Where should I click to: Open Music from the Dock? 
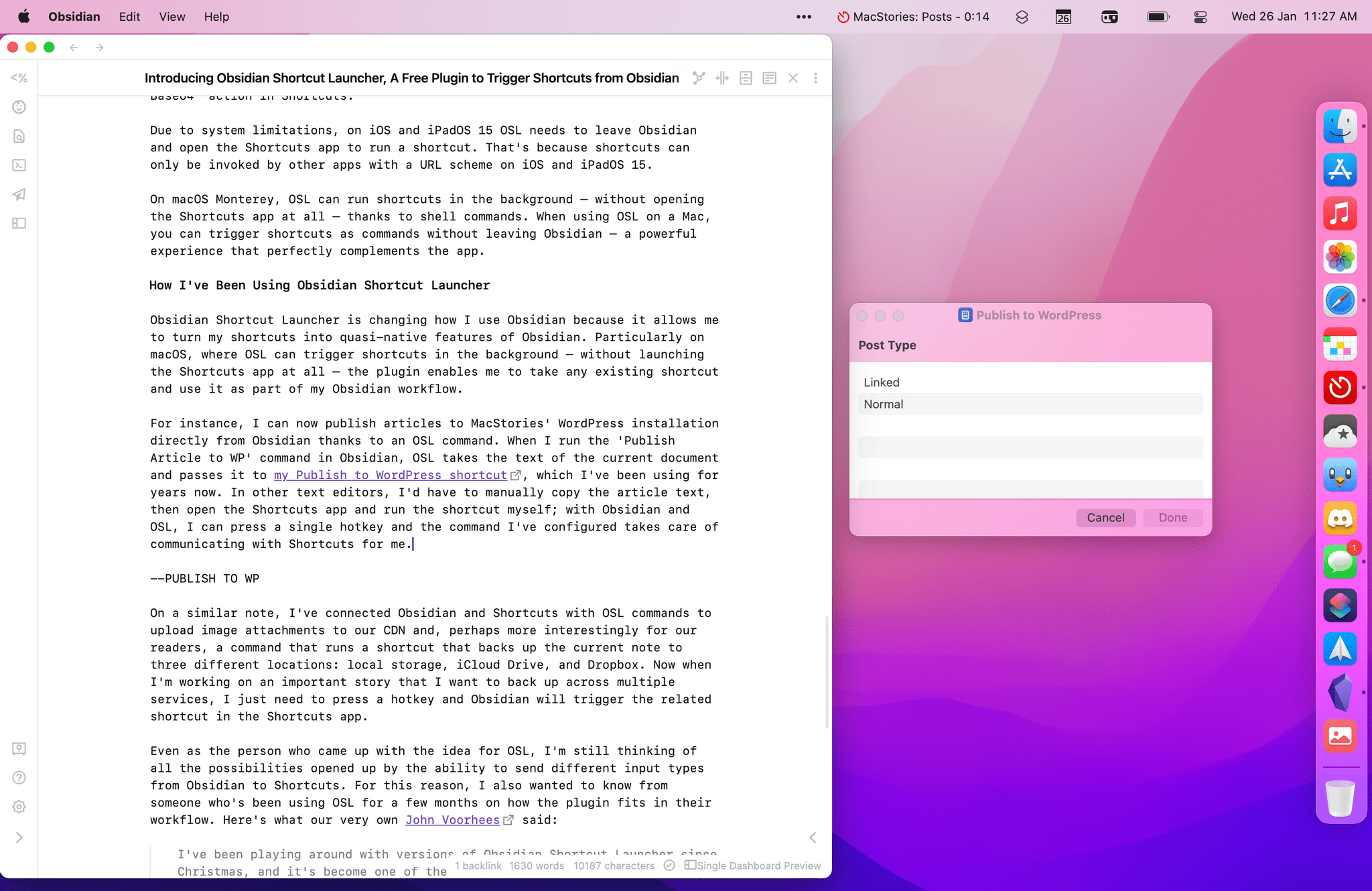[x=1340, y=214]
